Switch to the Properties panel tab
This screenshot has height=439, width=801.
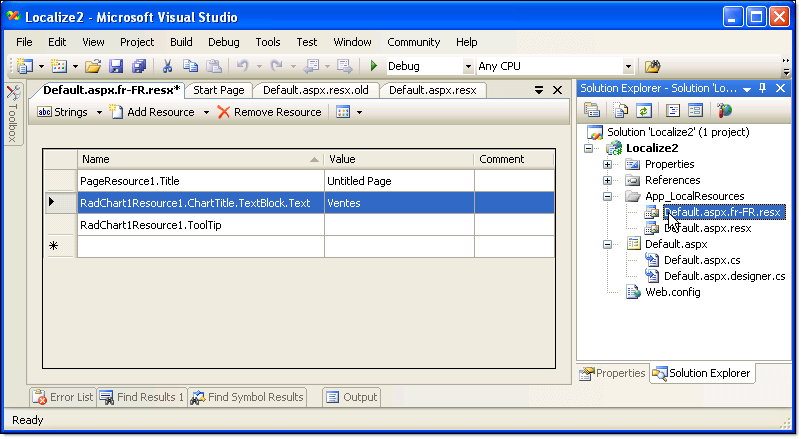612,374
